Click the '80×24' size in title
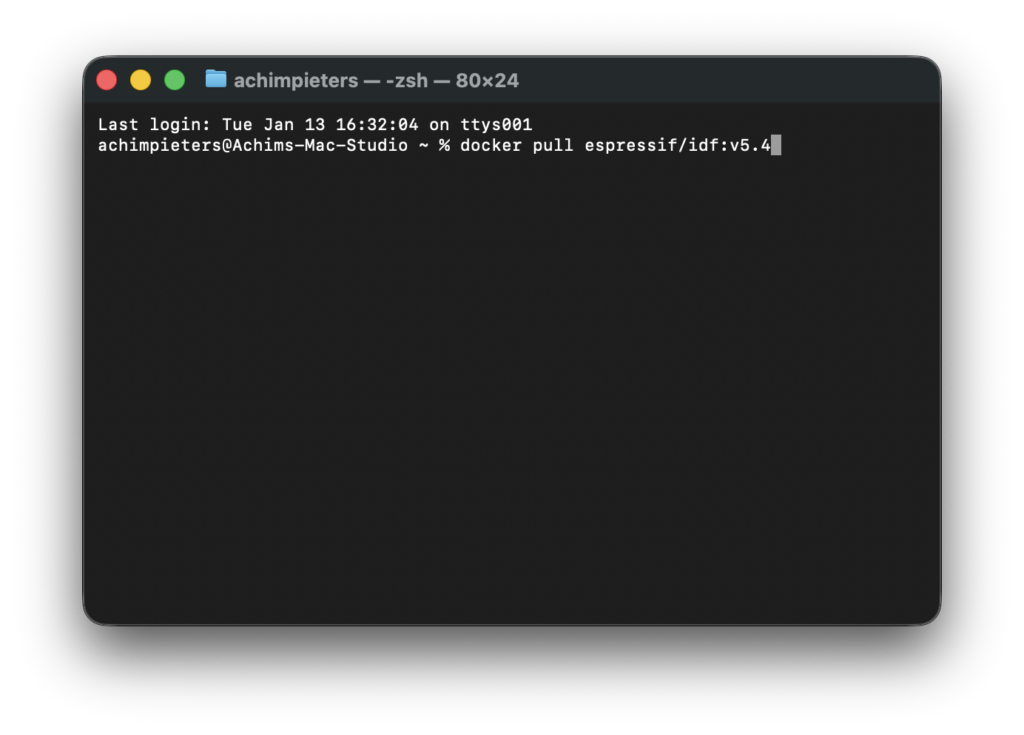 [487, 80]
